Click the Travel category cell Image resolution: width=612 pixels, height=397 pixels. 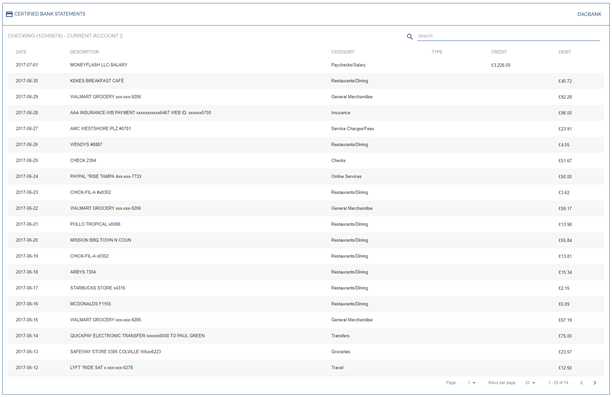click(337, 368)
